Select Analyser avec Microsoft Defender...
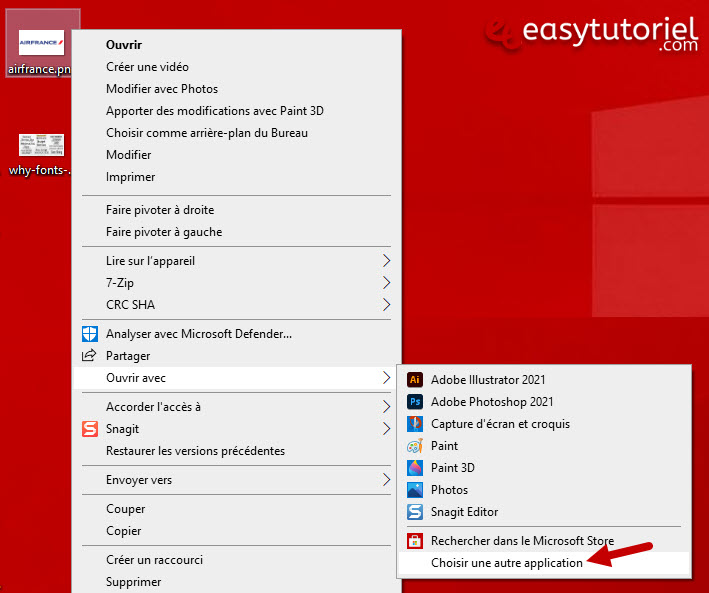The image size is (709, 593). point(236,334)
